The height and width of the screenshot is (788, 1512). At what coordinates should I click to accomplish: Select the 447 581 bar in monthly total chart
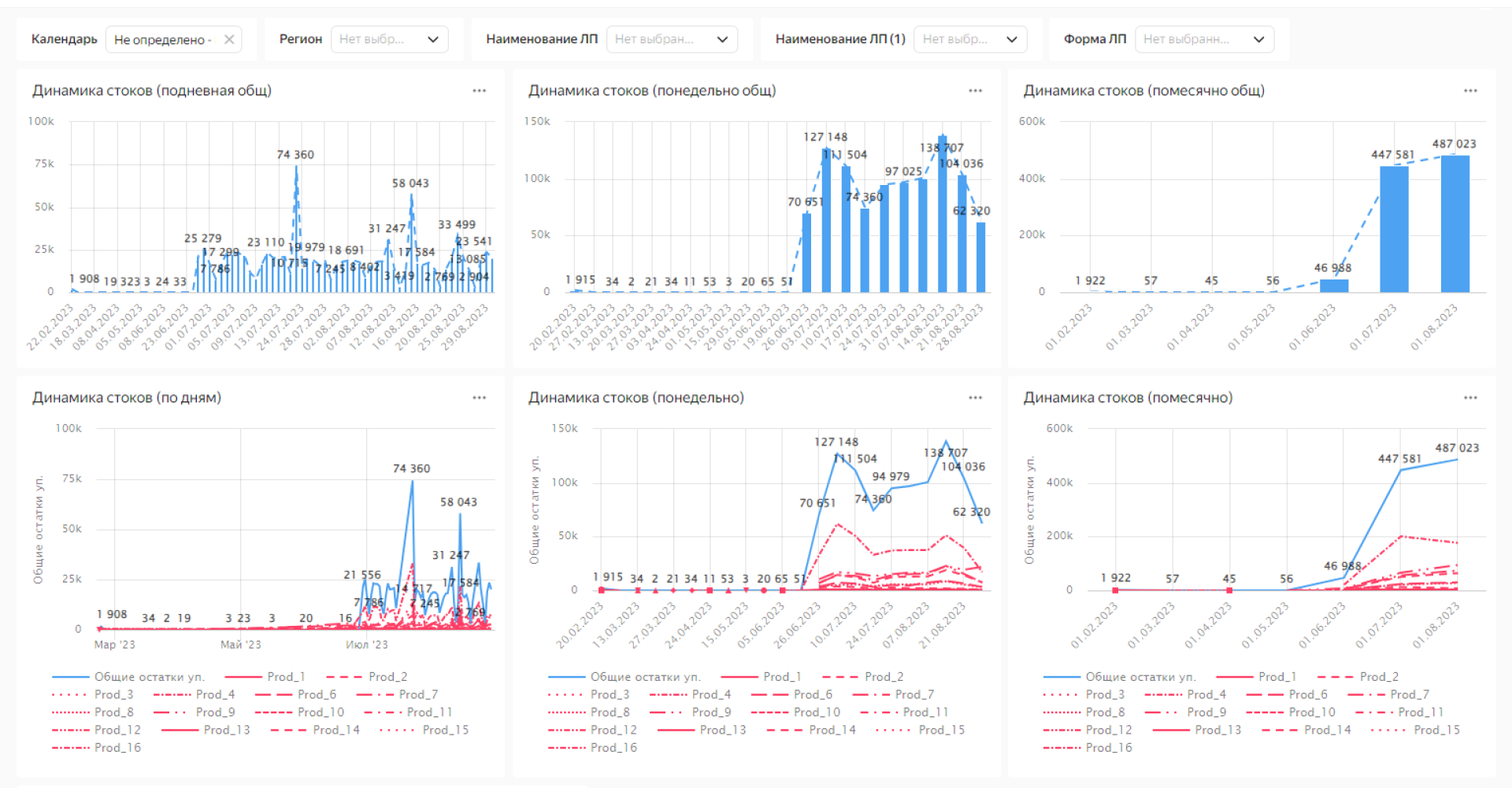(1394, 229)
